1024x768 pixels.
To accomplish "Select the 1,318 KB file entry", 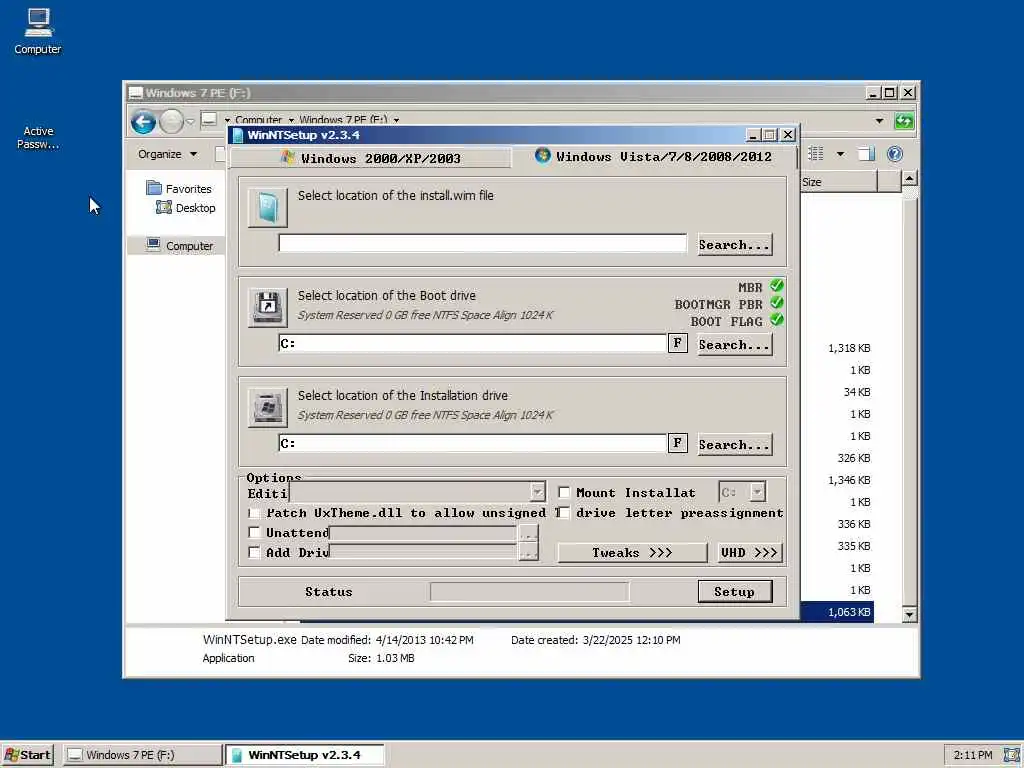I will [849, 348].
